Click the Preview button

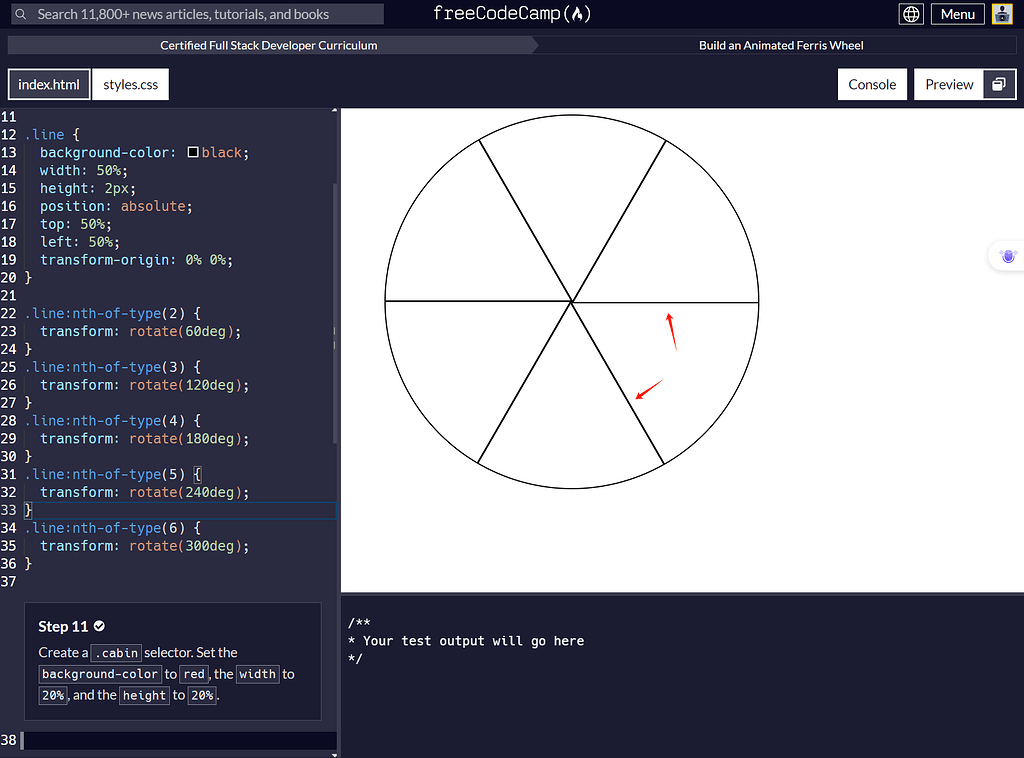pyautogui.click(x=948, y=84)
